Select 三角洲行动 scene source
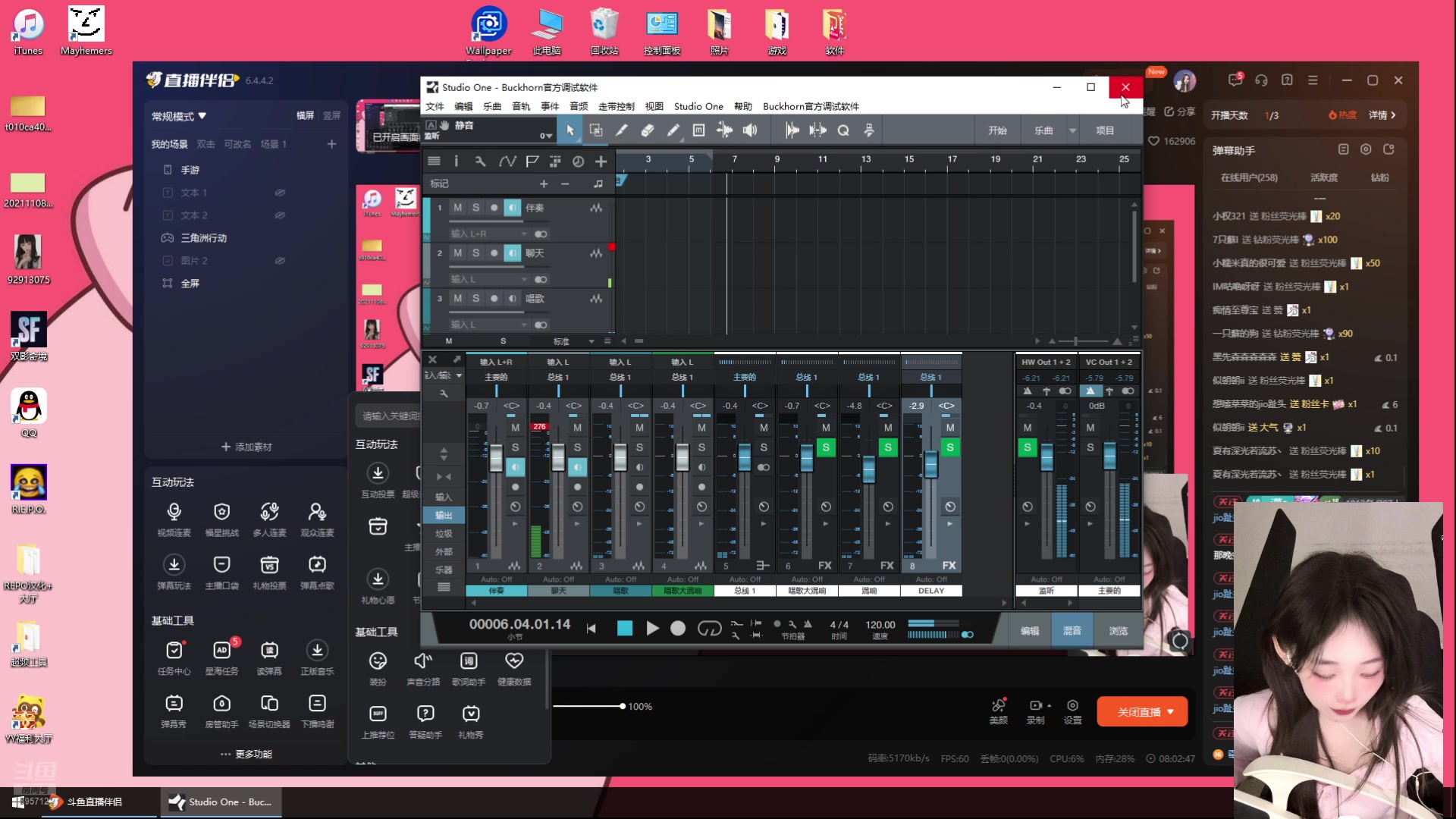 click(203, 238)
